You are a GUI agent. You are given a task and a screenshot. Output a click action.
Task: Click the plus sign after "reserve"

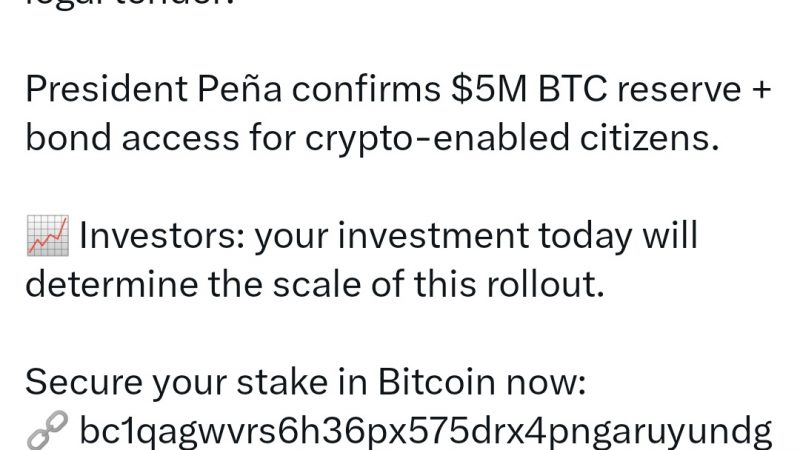point(760,91)
